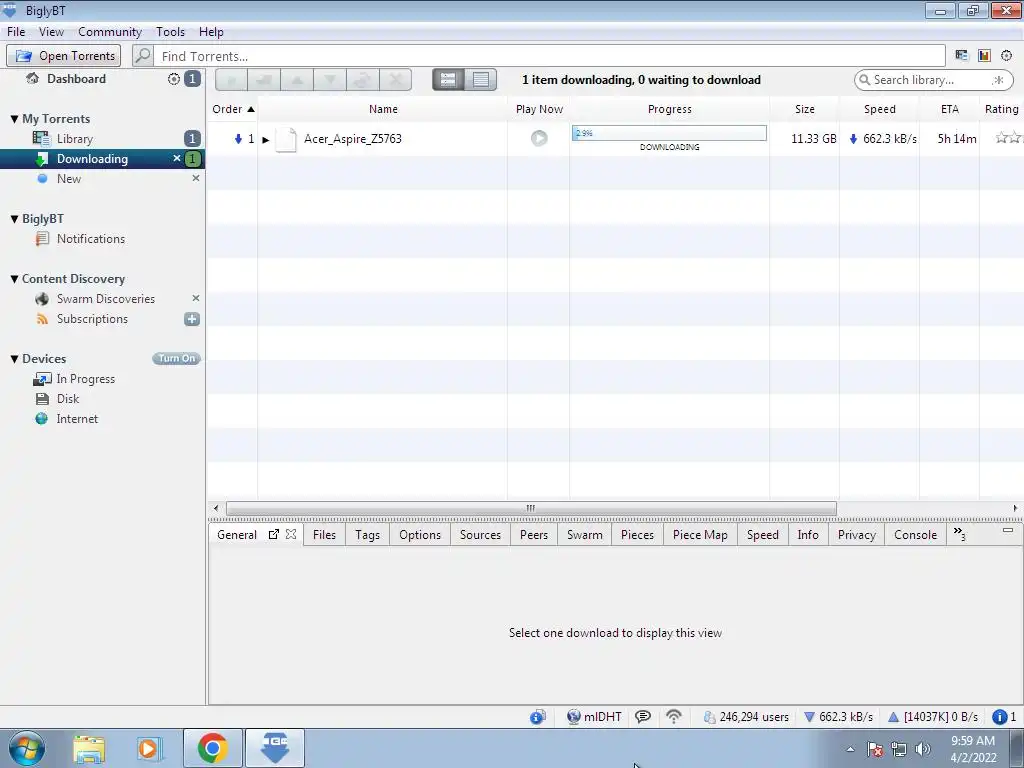The image size is (1024, 768).
Task: Sort by the Order column header
Action: tap(232, 109)
